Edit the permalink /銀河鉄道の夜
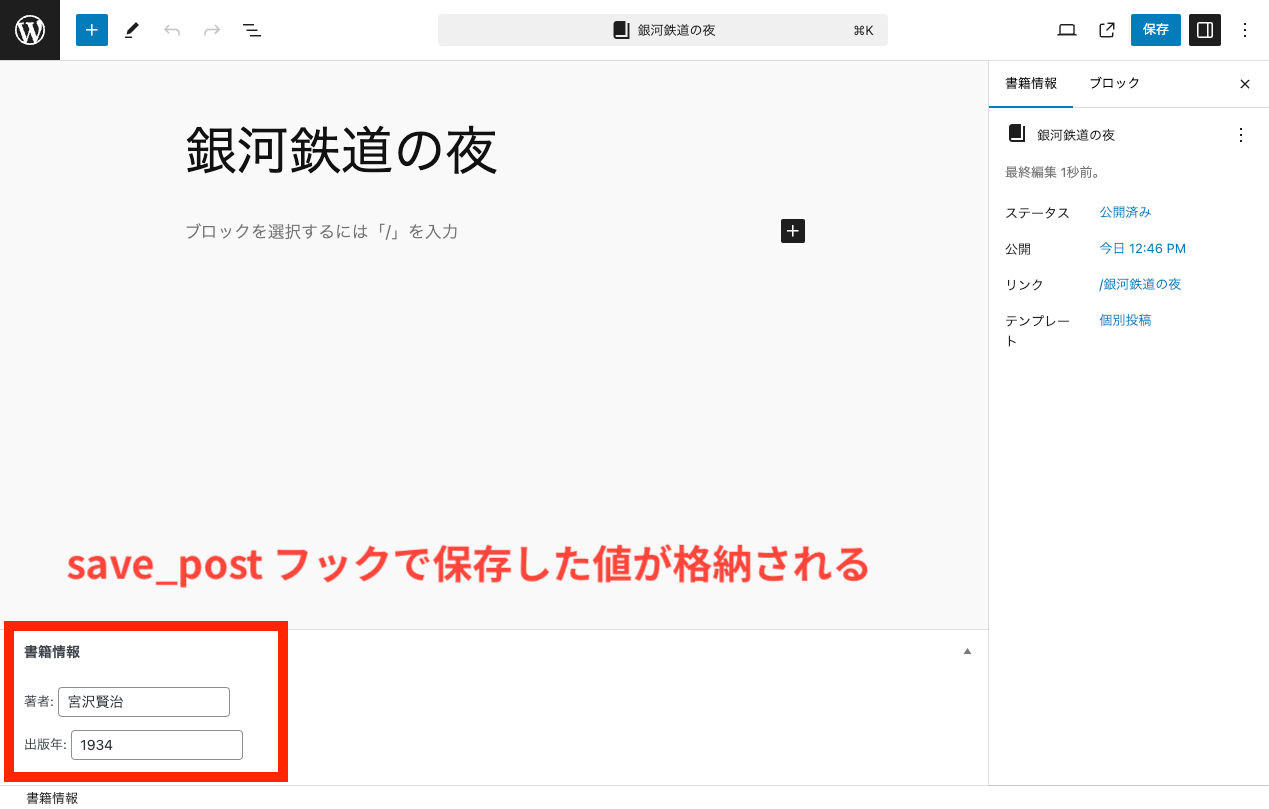This screenshot has width=1269, height=809. click(1140, 284)
